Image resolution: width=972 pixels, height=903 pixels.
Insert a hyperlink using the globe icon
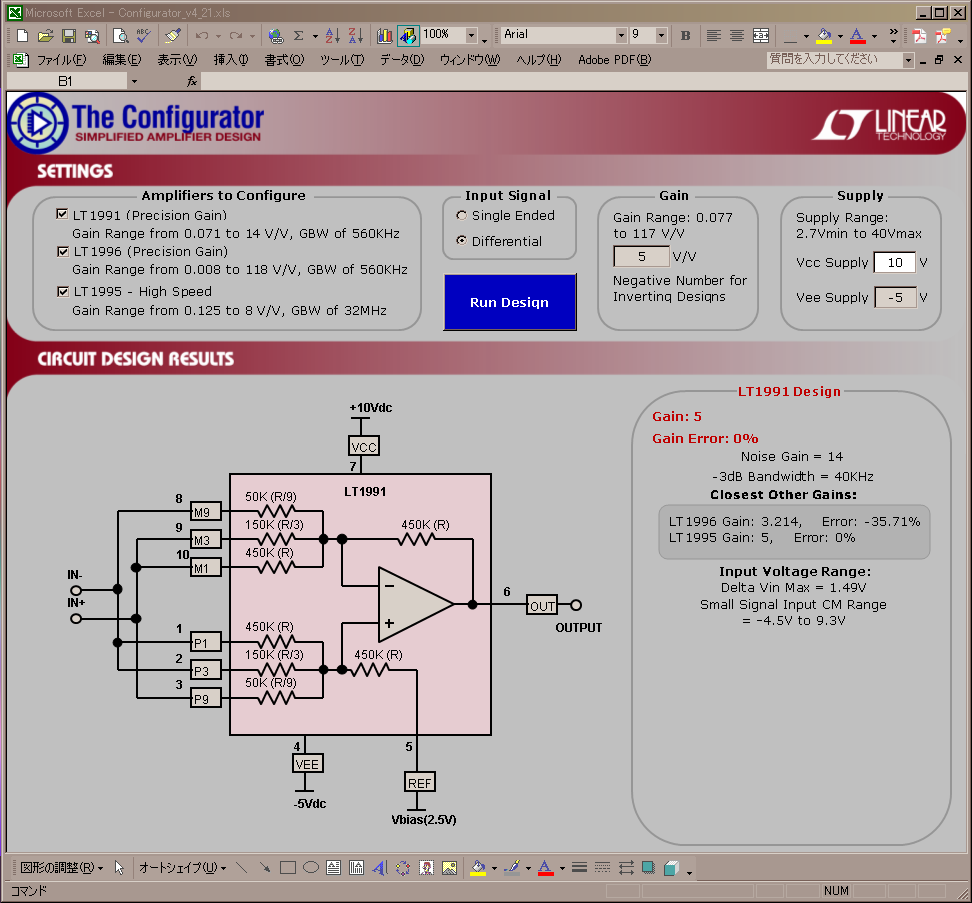pyautogui.click(x=276, y=36)
